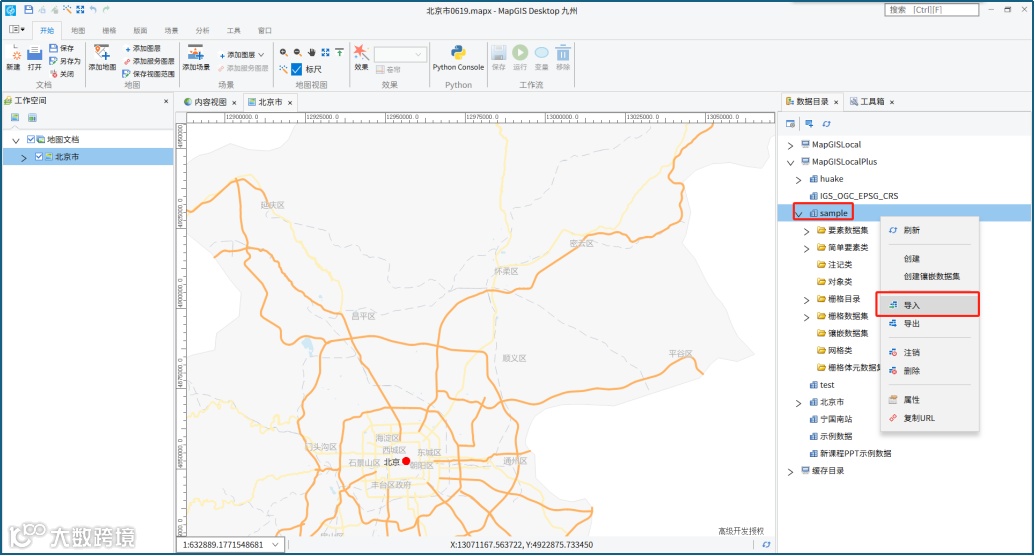
Task: Select IGS_OGC_EPSG_CRS database in catalog
Action: tap(858, 196)
